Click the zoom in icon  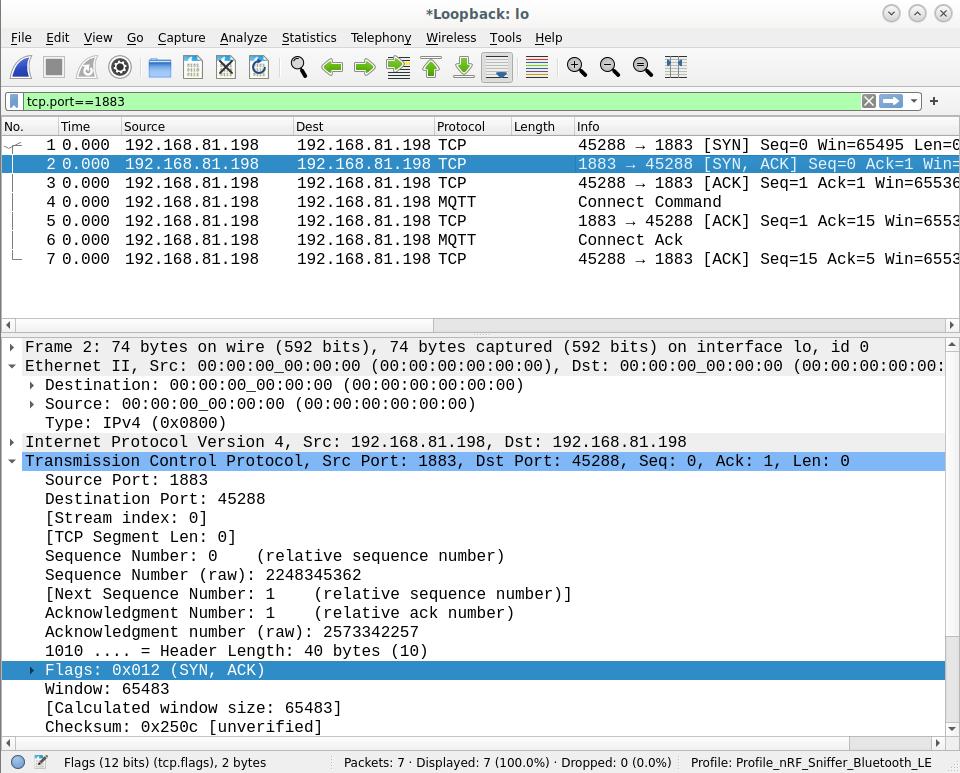click(x=576, y=67)
